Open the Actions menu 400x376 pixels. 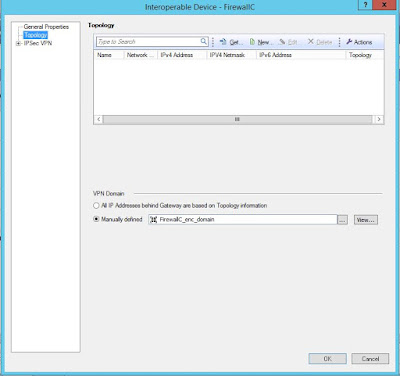point(359,42)
